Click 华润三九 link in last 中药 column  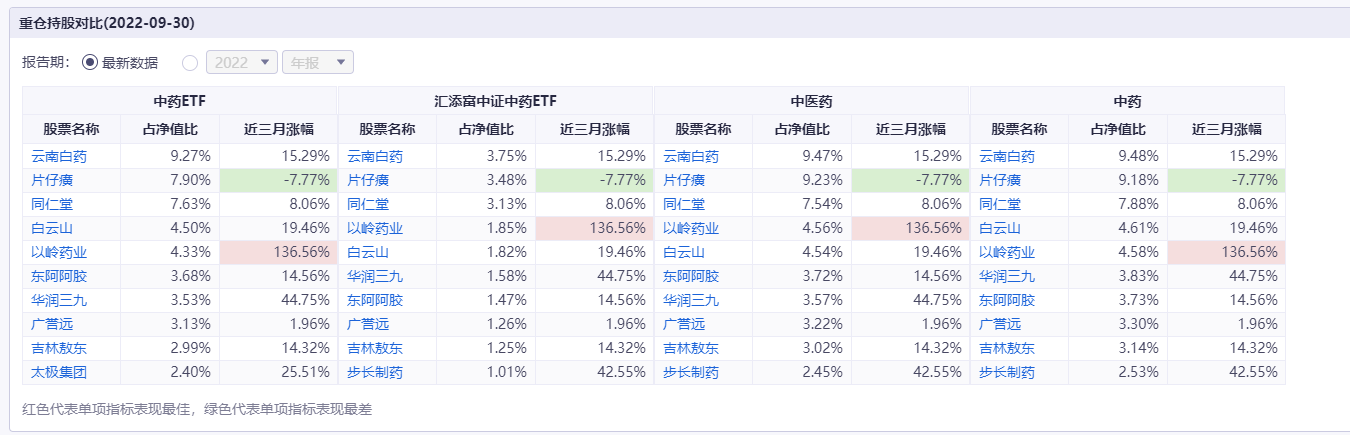[x=1007, y=276]
